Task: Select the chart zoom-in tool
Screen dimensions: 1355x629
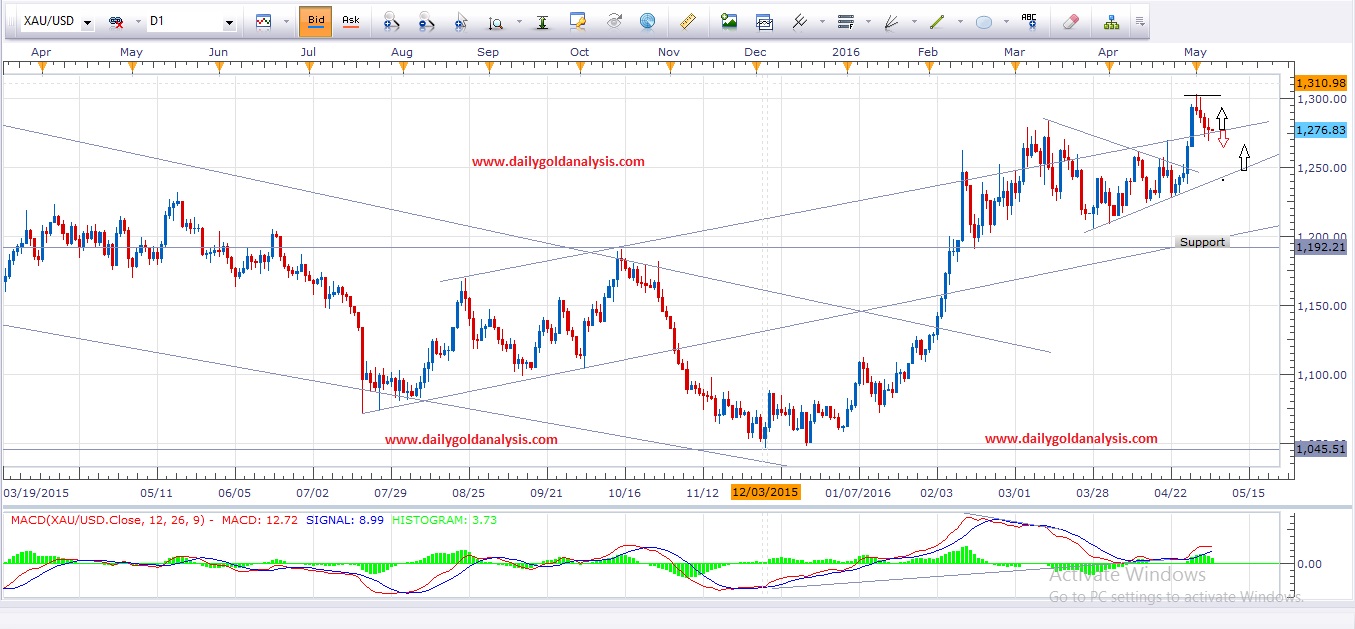Action: [x=391, y=21]
